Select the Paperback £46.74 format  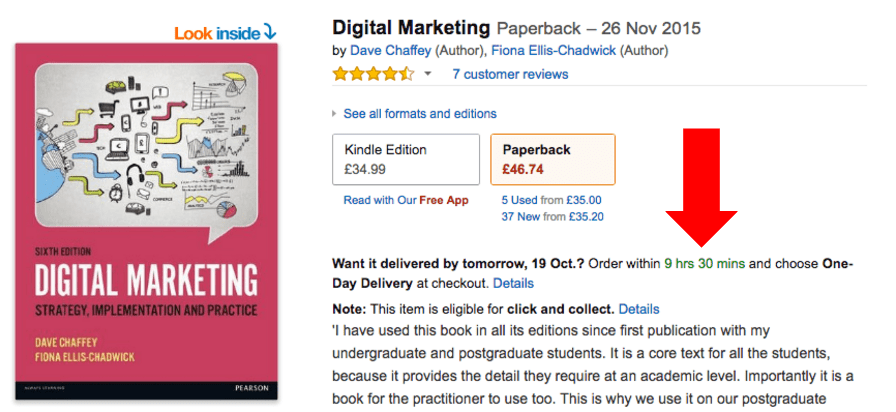552,159
